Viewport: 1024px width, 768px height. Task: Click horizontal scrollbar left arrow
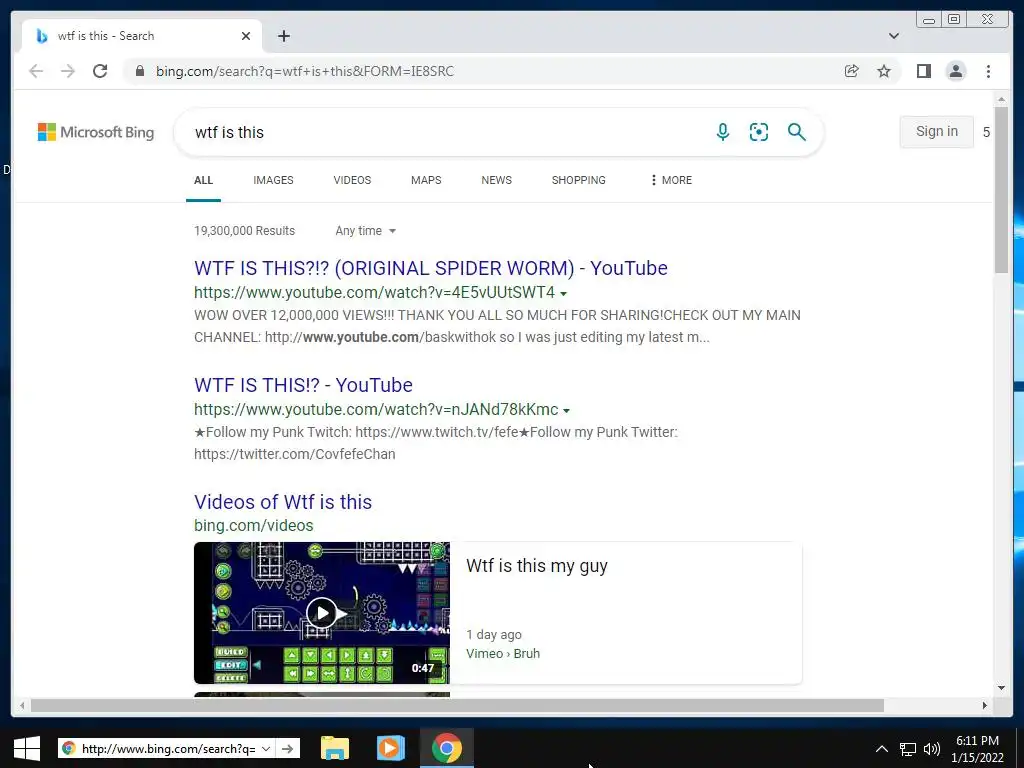tap(22, 705)
